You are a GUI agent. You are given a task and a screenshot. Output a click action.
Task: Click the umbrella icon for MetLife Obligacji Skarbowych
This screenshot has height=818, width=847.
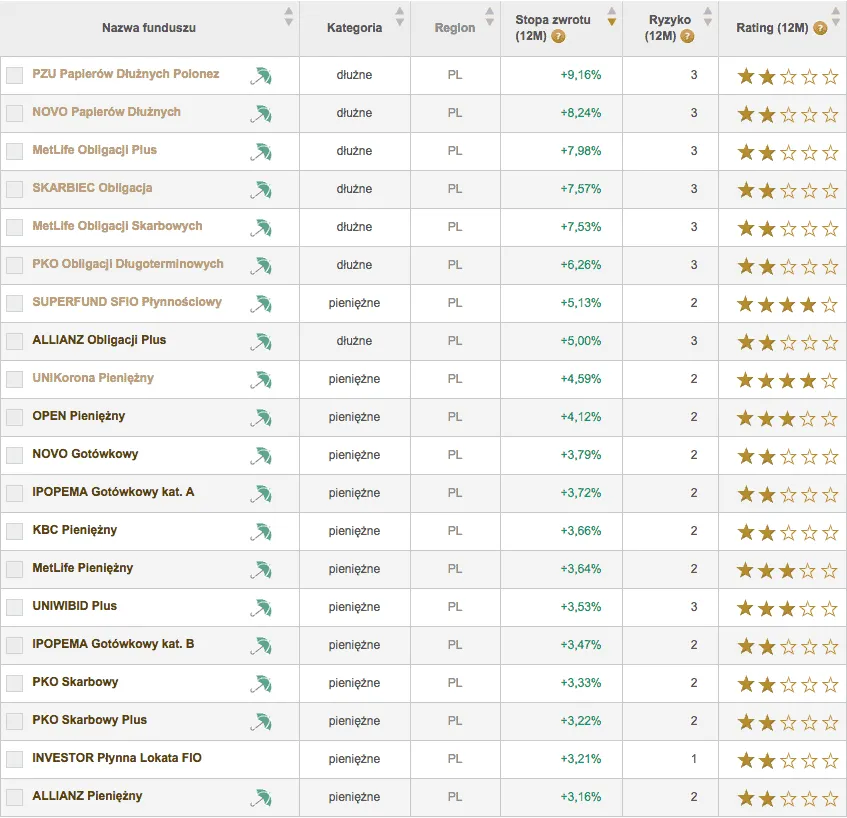click(x=261, y=228)
